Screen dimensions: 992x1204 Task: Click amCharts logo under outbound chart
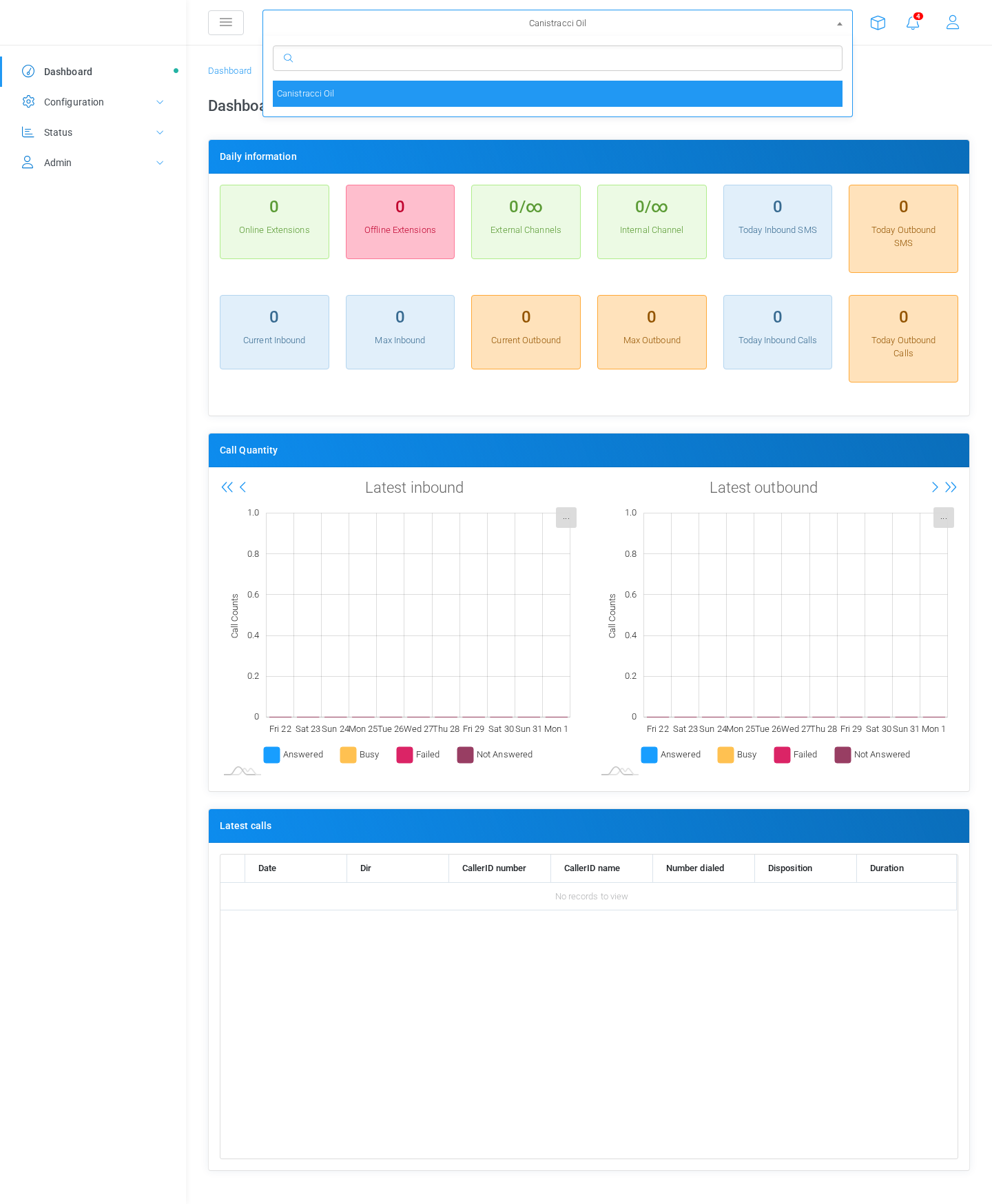(620, 771)
